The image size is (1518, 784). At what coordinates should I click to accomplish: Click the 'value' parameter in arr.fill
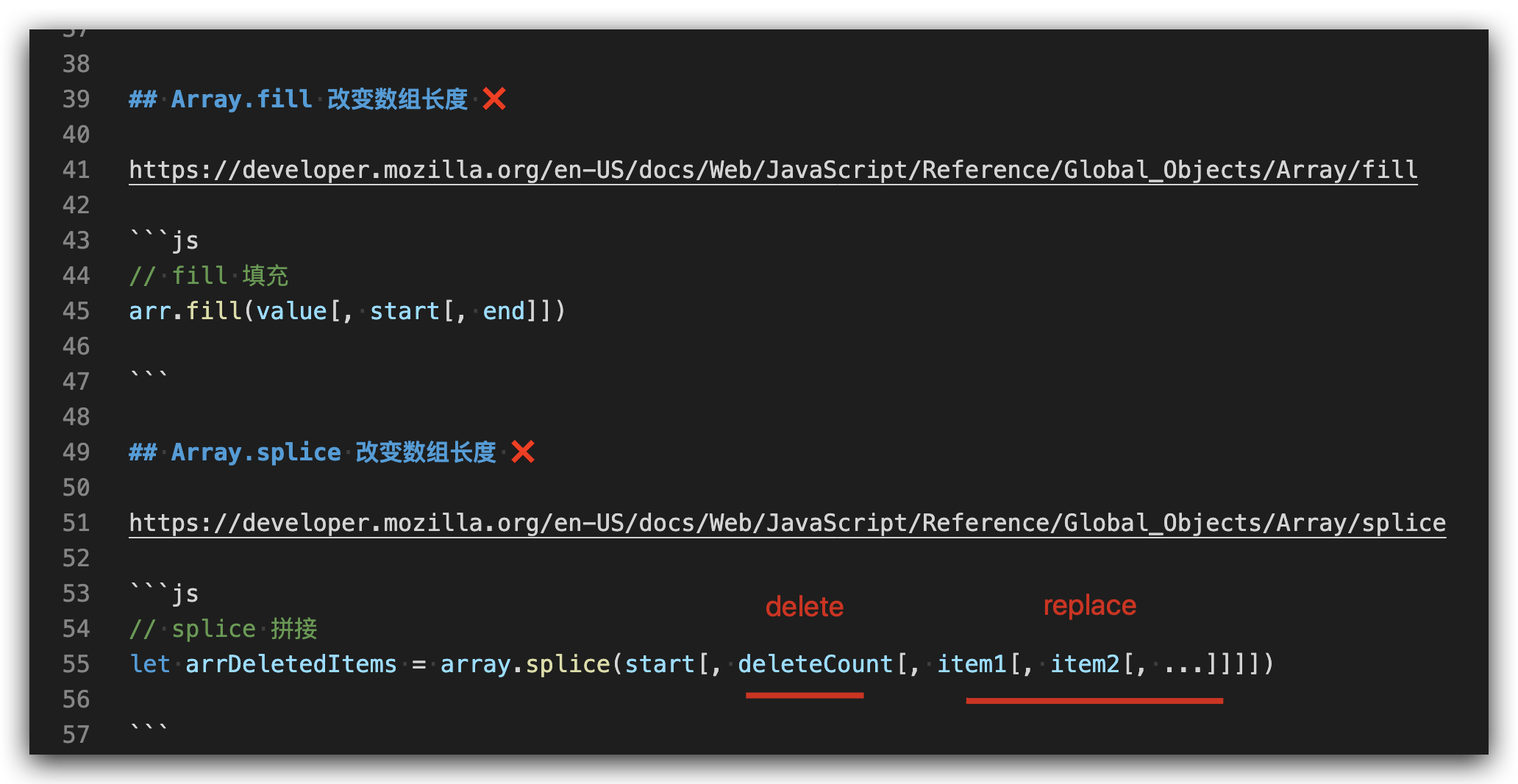[291, 311]
